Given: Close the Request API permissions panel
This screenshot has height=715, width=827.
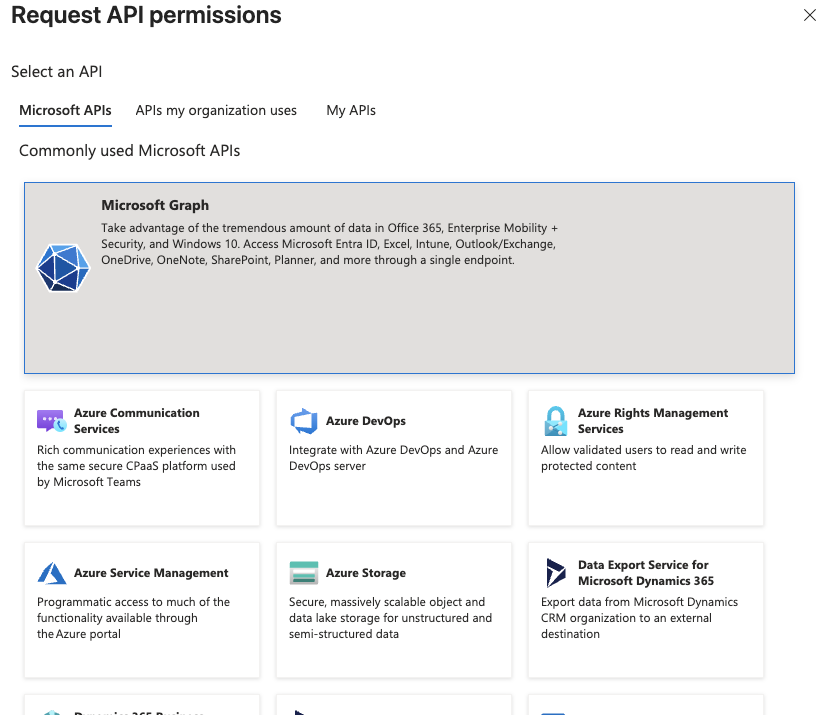Looking at the screenshot, I should tap(810, 15).
